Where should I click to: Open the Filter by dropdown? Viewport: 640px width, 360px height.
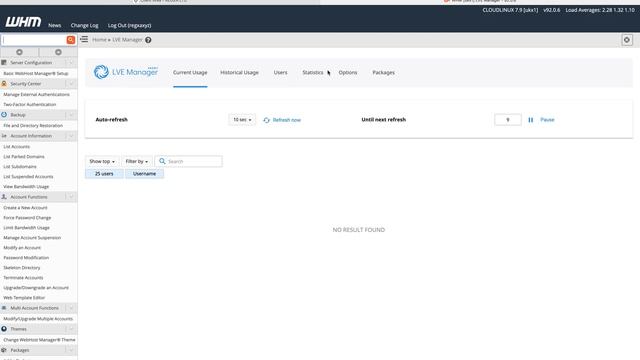(137, 161)
